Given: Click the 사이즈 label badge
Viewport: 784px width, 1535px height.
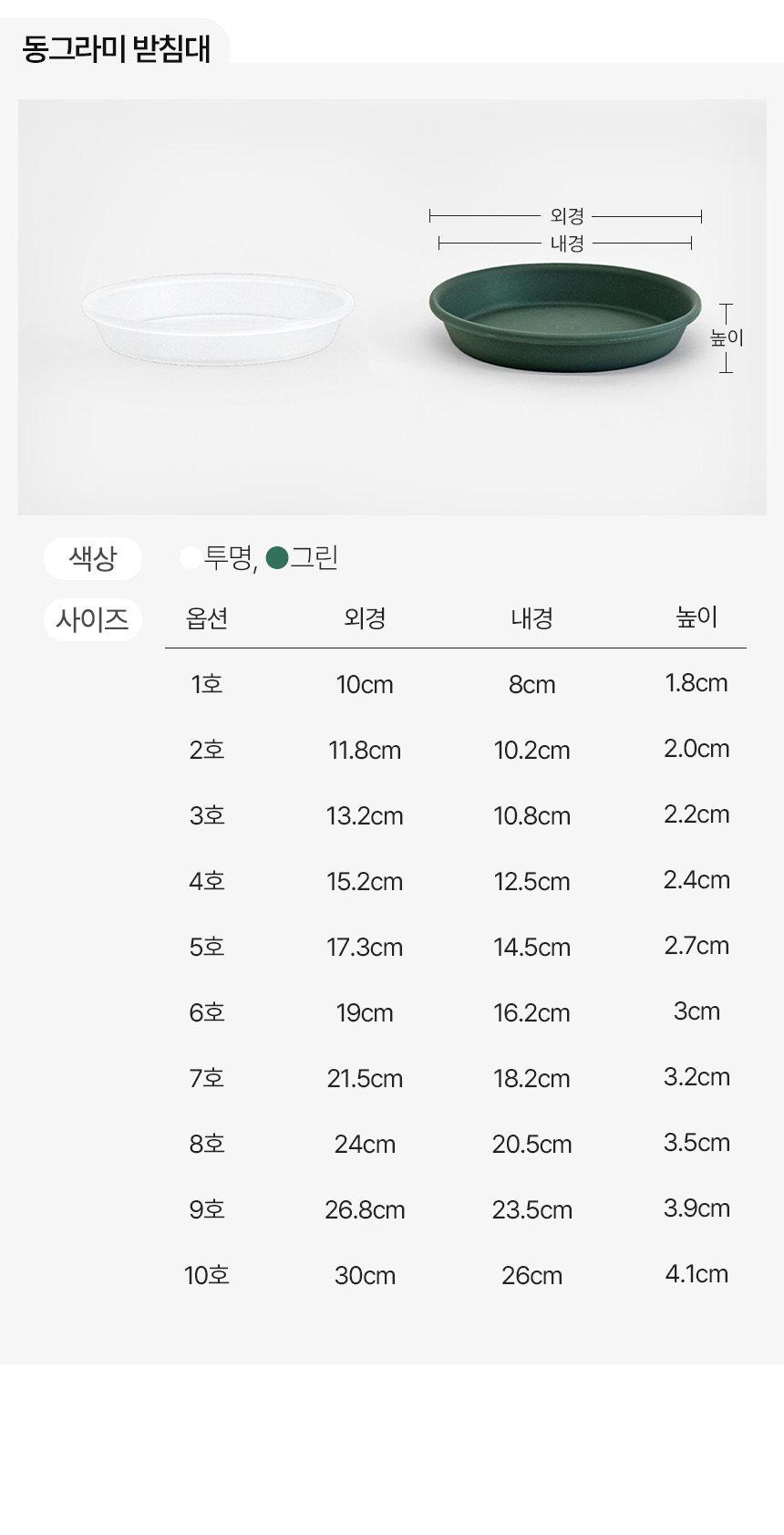Looking at the screenshot, I should click(x=93, y=620).
